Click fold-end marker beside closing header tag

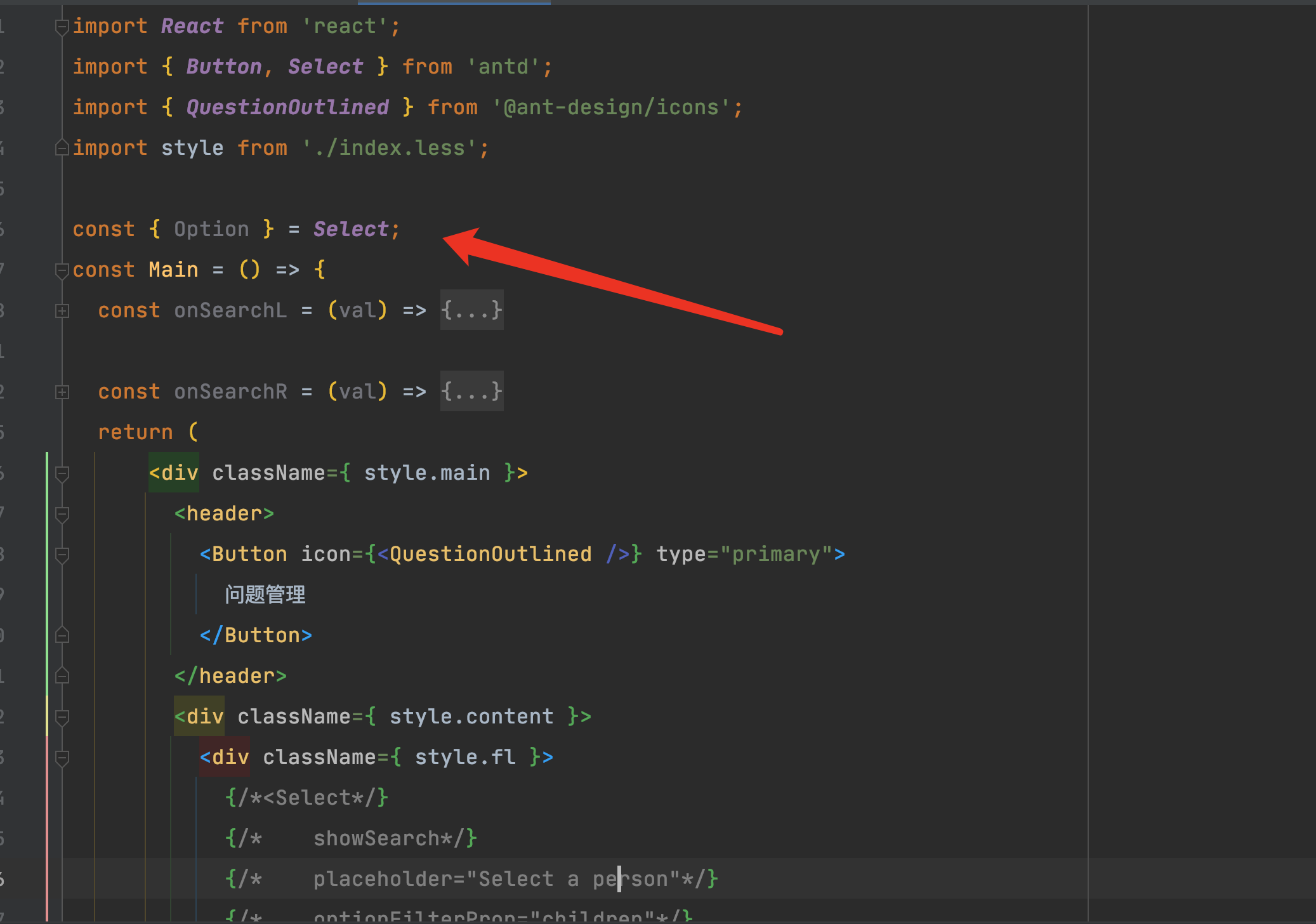62,676
